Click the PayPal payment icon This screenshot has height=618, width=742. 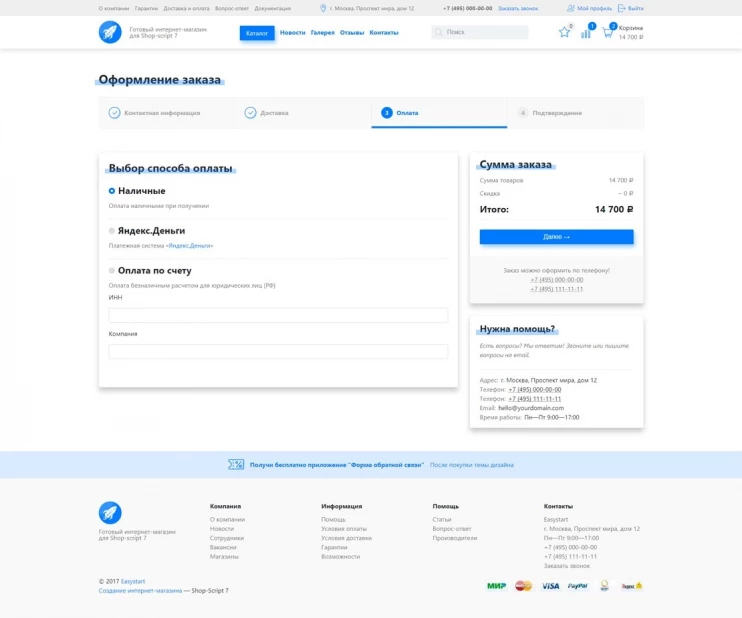[x=578, y=586]
